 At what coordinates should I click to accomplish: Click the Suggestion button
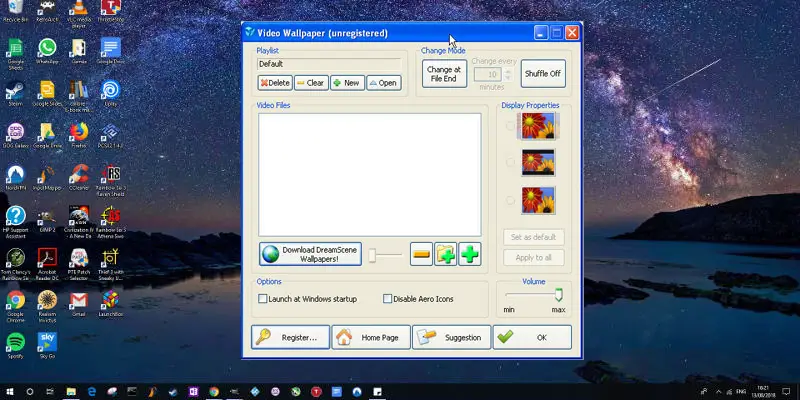click(x=452, y=337)
